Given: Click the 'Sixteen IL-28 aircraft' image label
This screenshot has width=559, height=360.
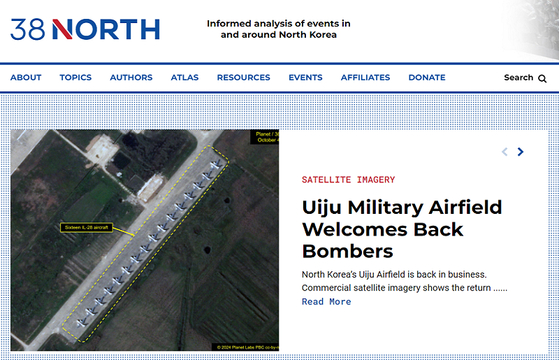Looking at the screenshot, I should pyautogui.click(x=86, y=227).
